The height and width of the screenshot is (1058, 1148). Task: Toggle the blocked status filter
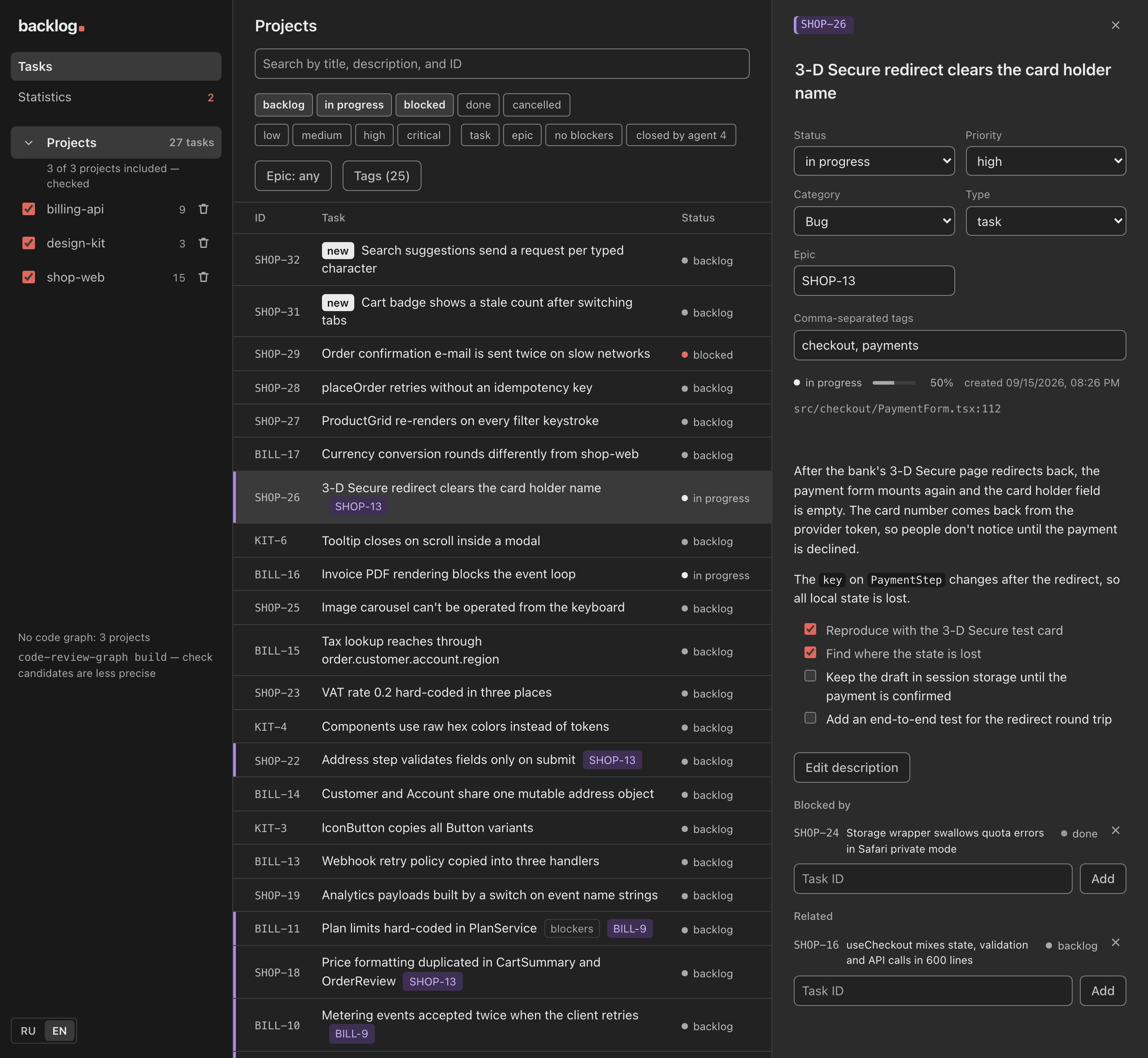[424, 105]
